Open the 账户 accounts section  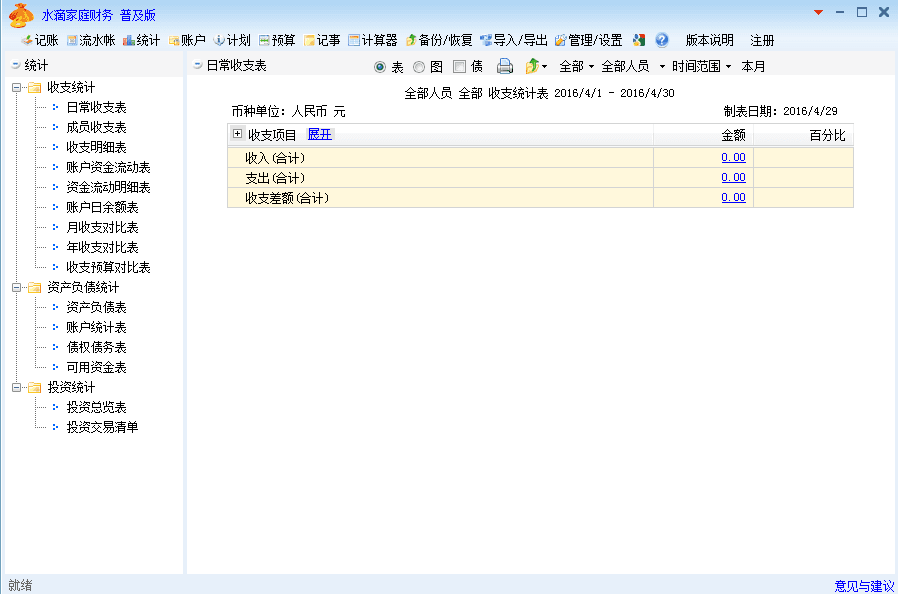[187, 41]
